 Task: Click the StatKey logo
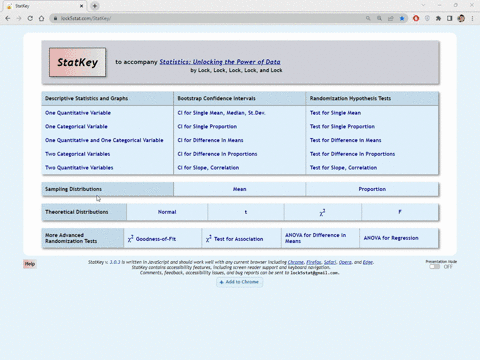pos(77,62)
